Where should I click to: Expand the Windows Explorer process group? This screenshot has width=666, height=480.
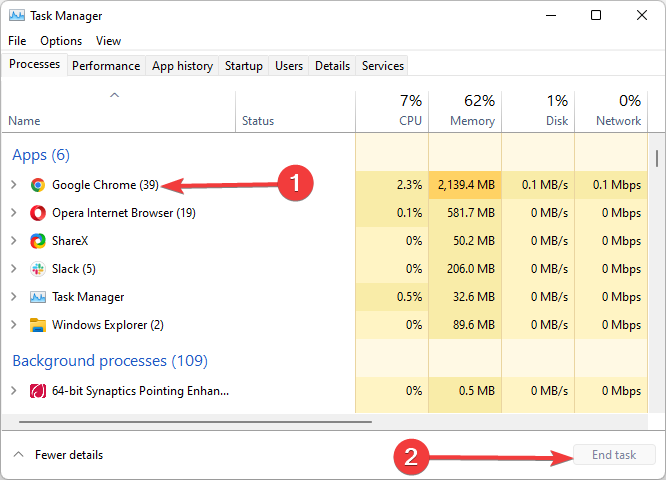14,325
